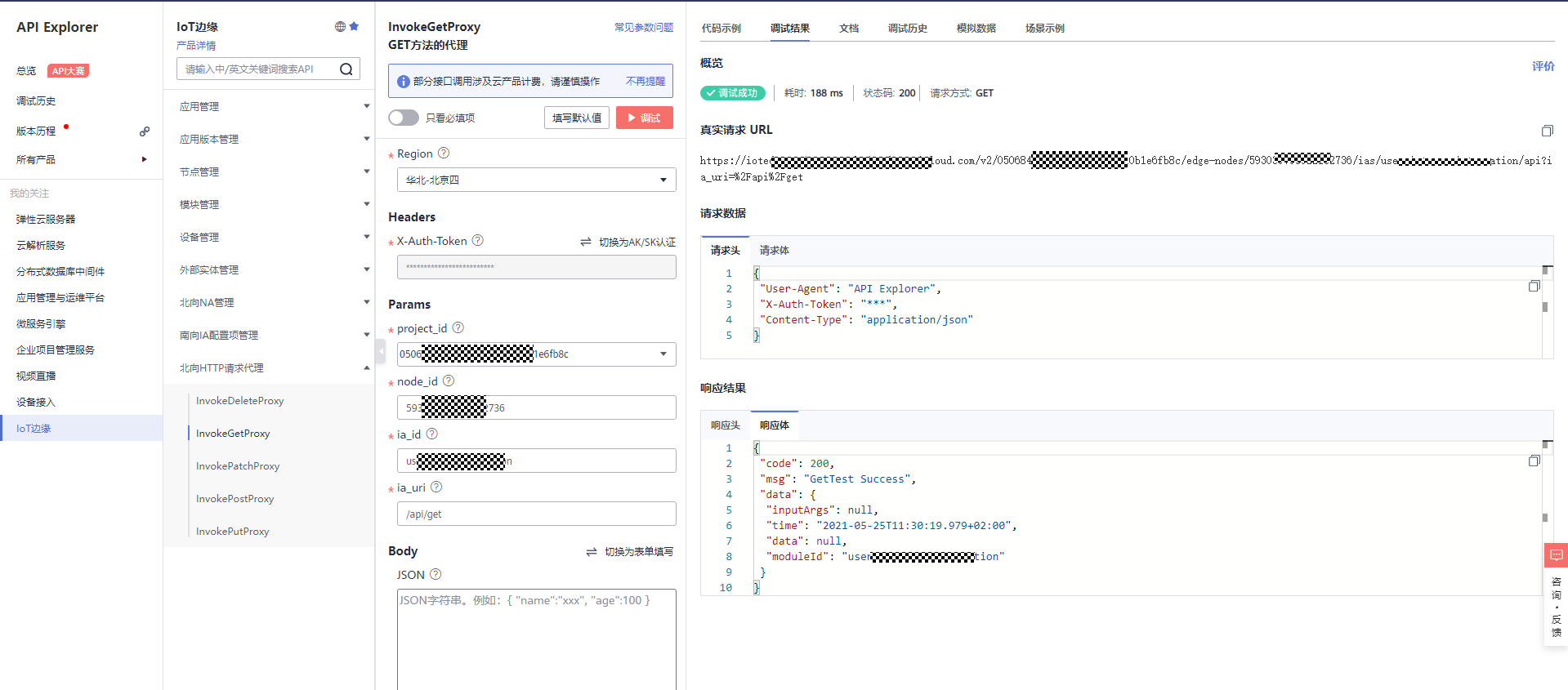
Task: Switch to 响应头 tab
Action: click(725, 425)
